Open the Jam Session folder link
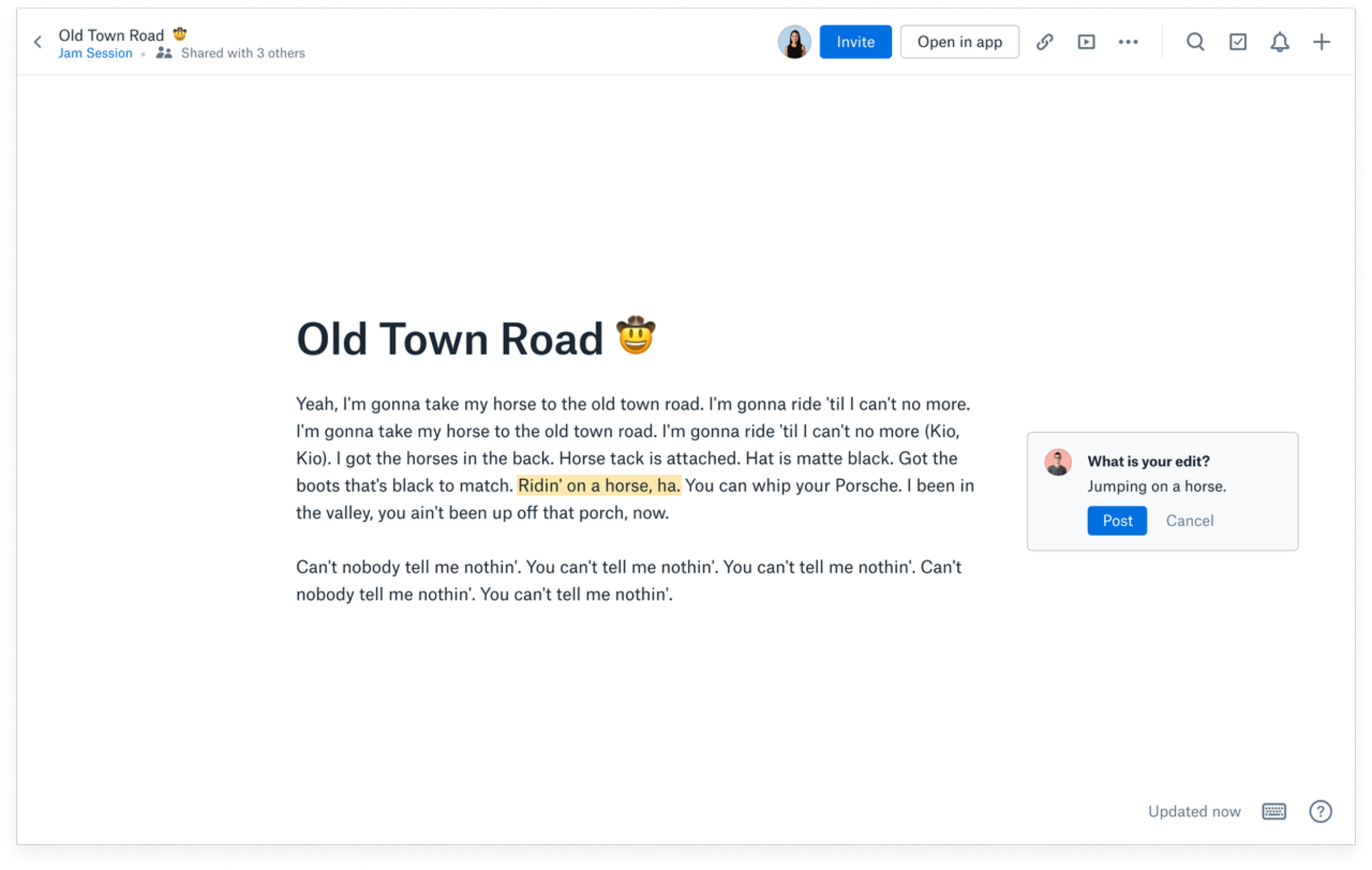 (x=95, y=53)
